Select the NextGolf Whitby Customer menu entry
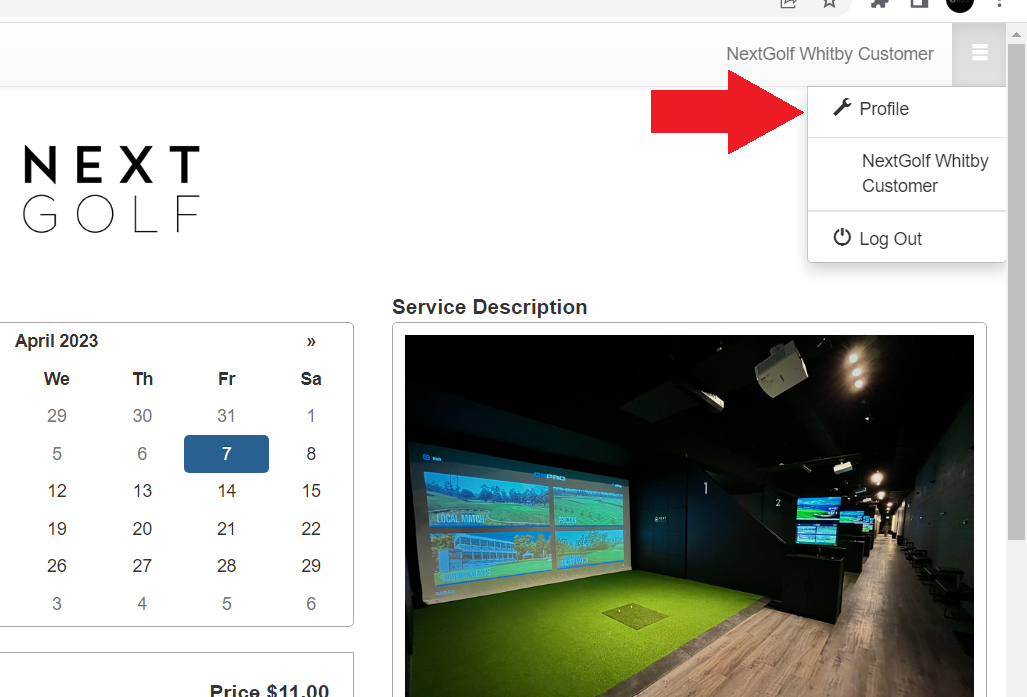The width and height of the screenshot is (1027, 697). [x=906, y=174]
